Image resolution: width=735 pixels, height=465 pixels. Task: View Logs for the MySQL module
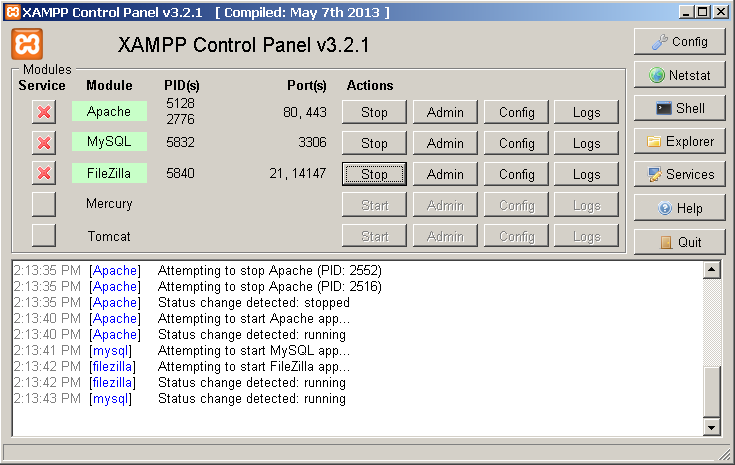(587, 143)
